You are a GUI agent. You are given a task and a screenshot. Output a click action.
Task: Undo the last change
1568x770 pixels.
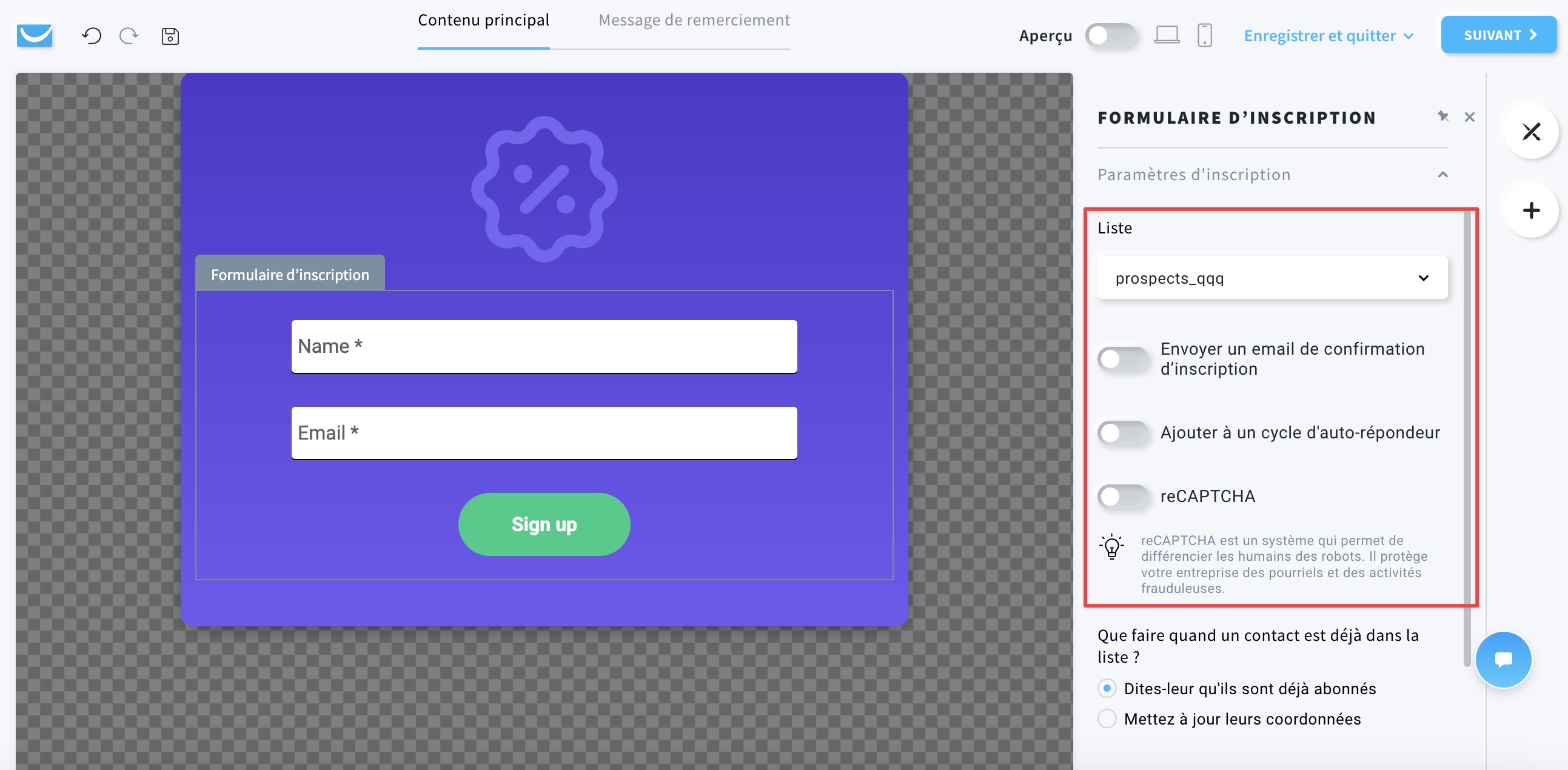click(92, 36)
